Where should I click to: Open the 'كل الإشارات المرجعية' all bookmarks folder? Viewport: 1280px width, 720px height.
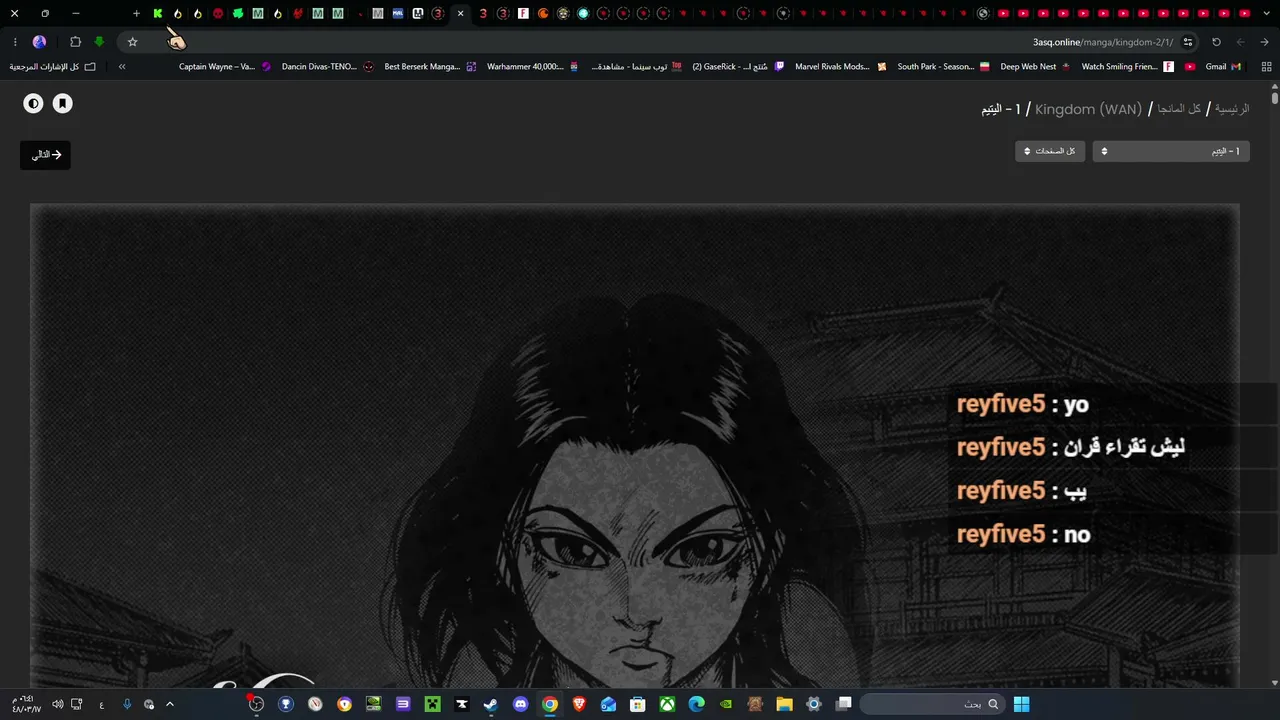52,67
